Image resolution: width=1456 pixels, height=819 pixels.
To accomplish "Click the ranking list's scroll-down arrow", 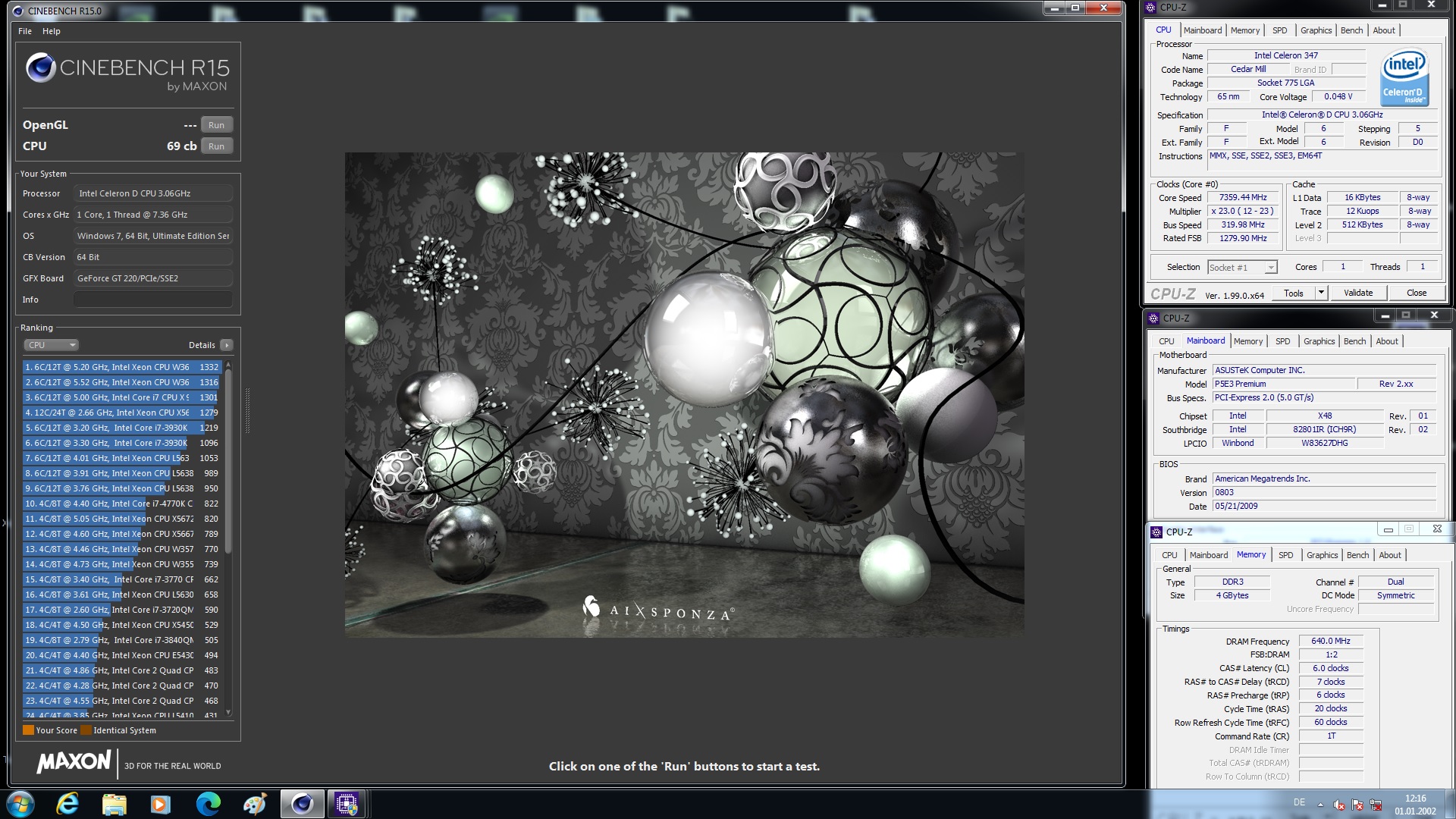I will [228, 712].
